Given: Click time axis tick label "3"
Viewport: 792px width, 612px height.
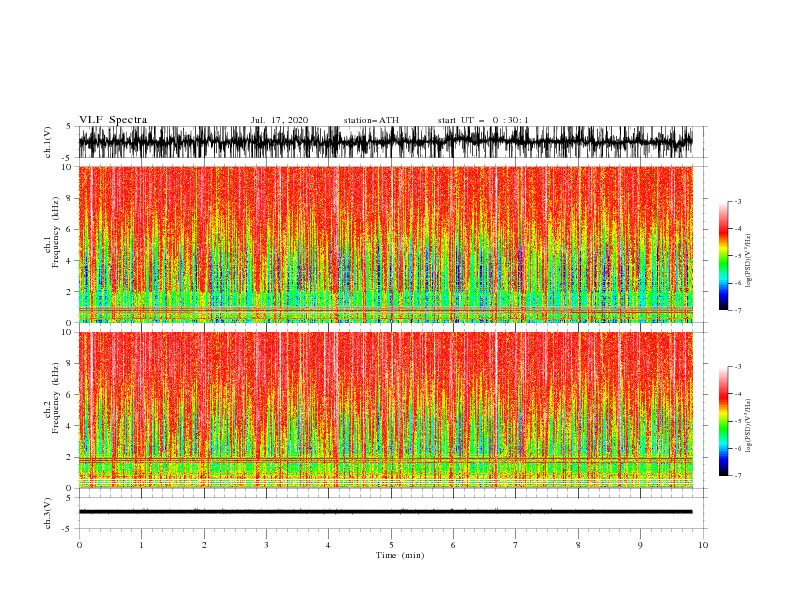Looking at the screenshot, I should tap(266, 545).
